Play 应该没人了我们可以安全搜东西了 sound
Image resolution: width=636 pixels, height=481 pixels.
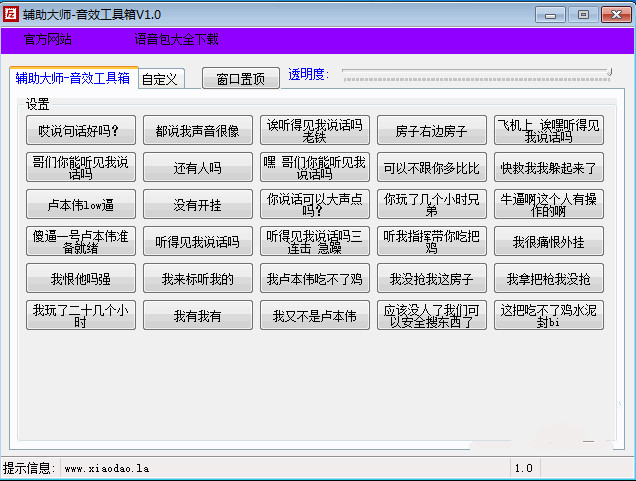[432, 315]
